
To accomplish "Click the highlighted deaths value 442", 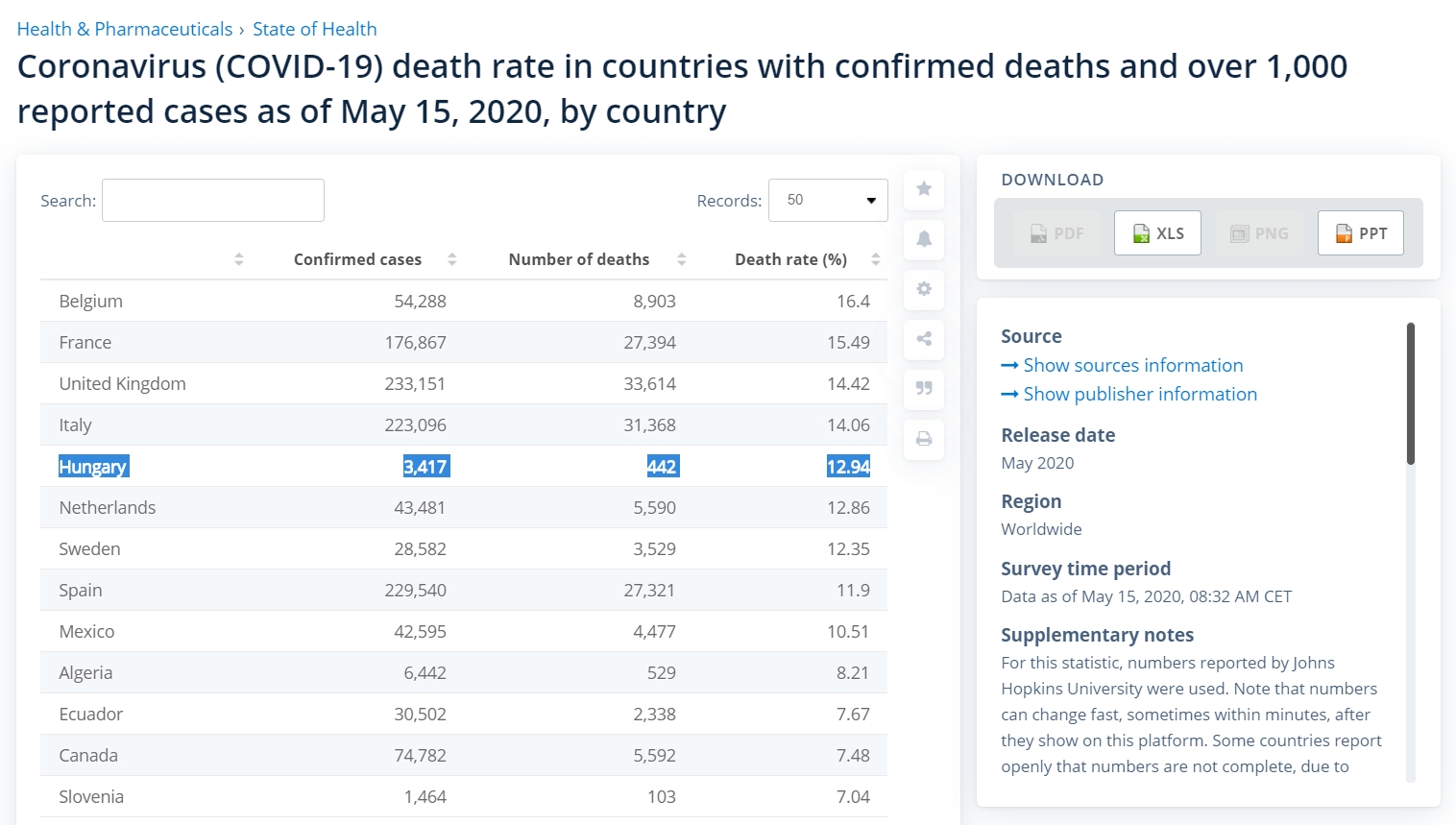I will tap(662, 467).
